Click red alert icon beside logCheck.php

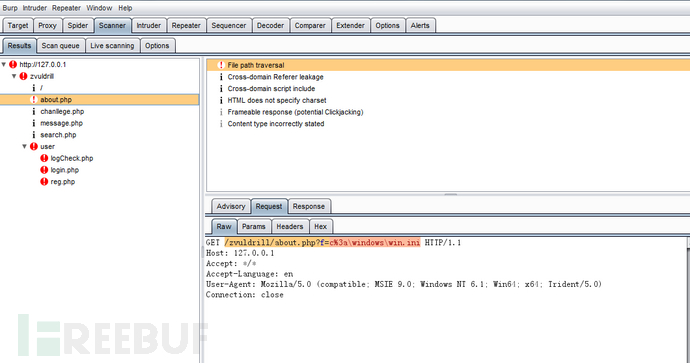[x=44, y=158]
